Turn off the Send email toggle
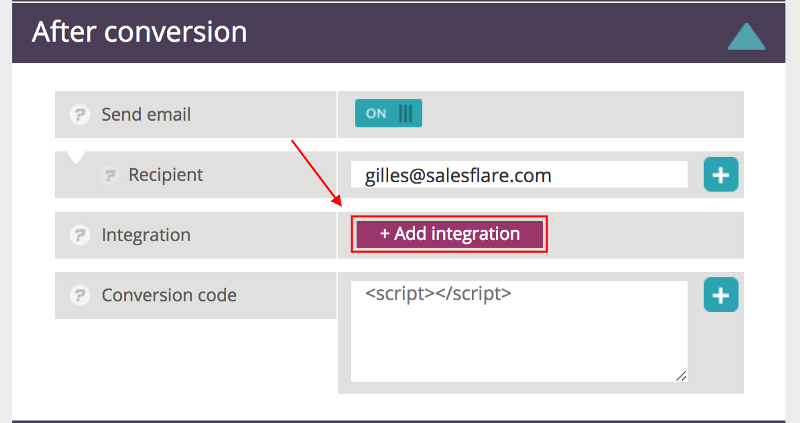 (x=388, y=113)
